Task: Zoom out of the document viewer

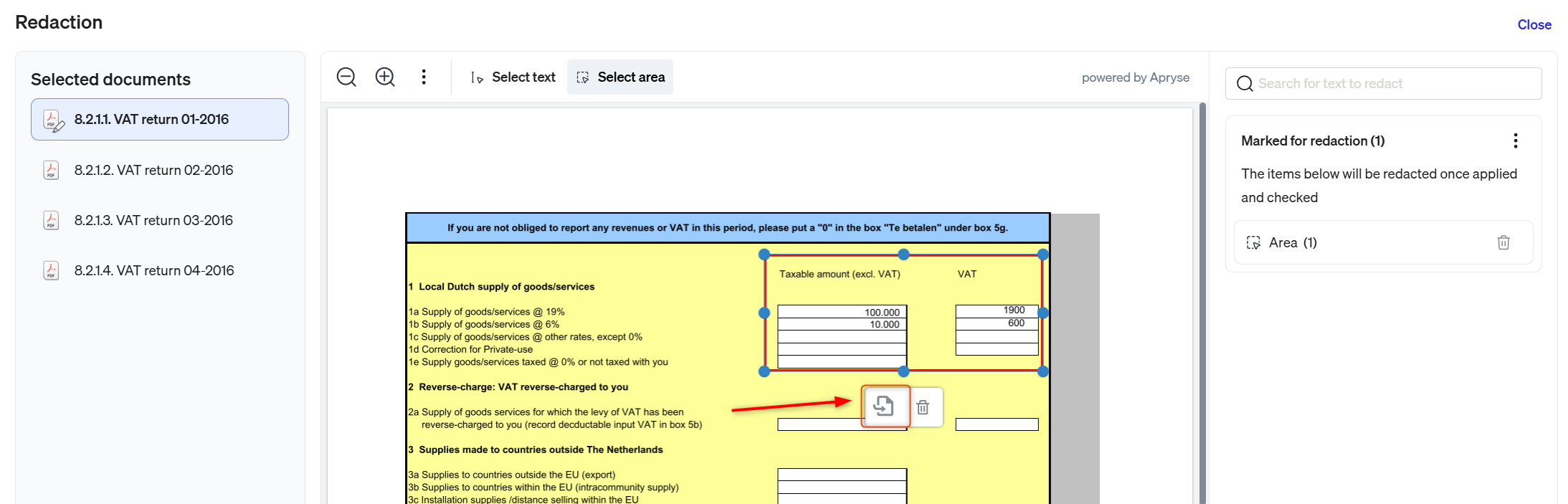Action: [346, 77]
